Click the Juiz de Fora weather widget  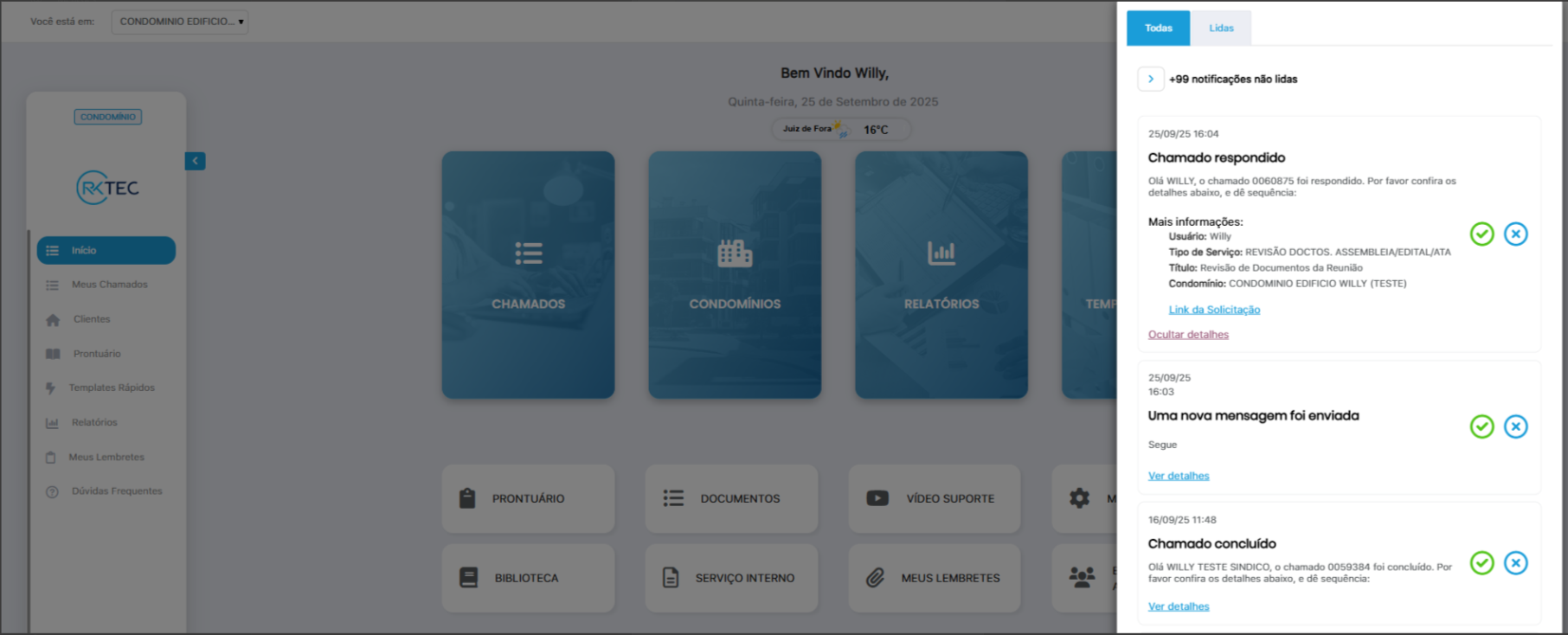point(840,130)
